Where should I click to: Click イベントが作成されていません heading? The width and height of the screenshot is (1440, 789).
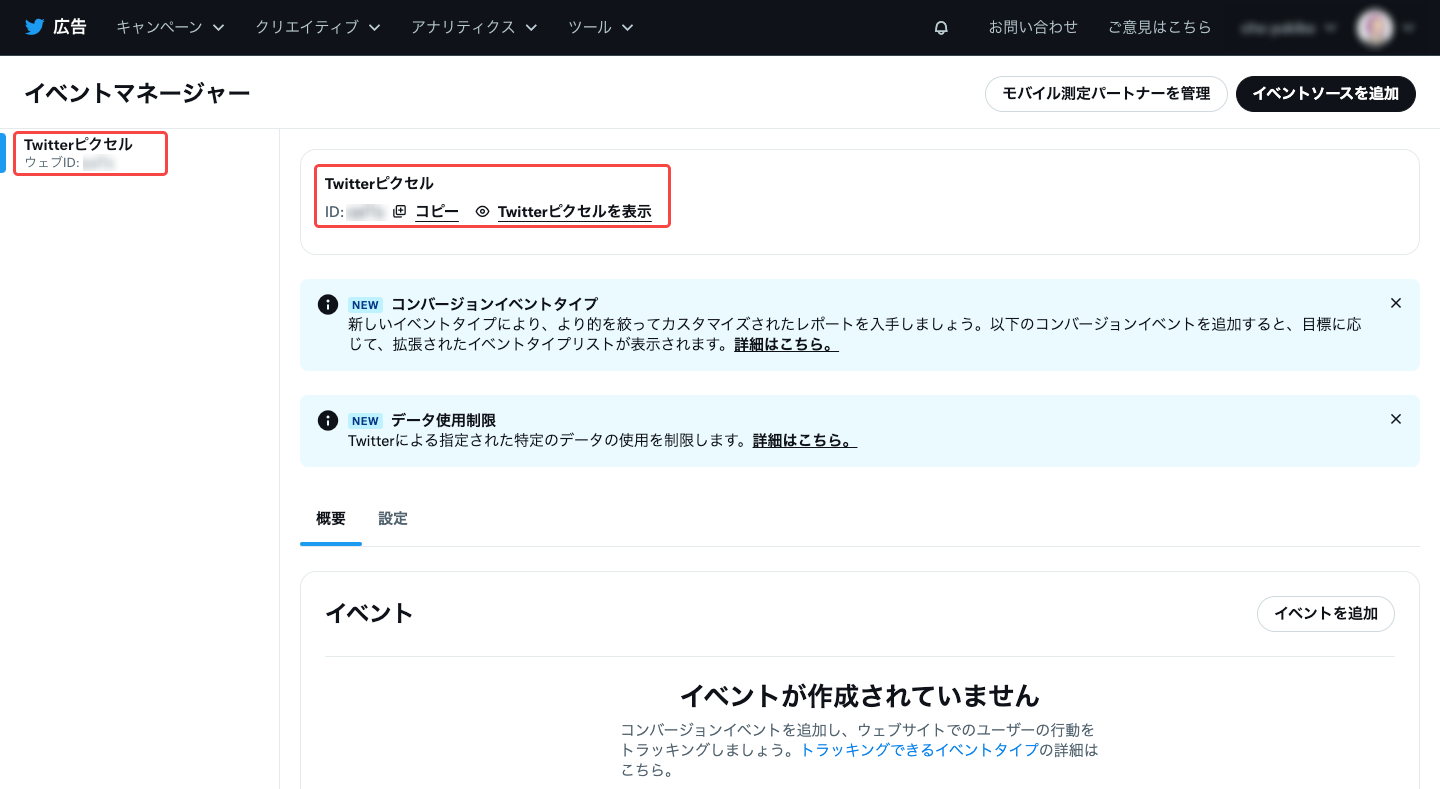tap(860, 696)
